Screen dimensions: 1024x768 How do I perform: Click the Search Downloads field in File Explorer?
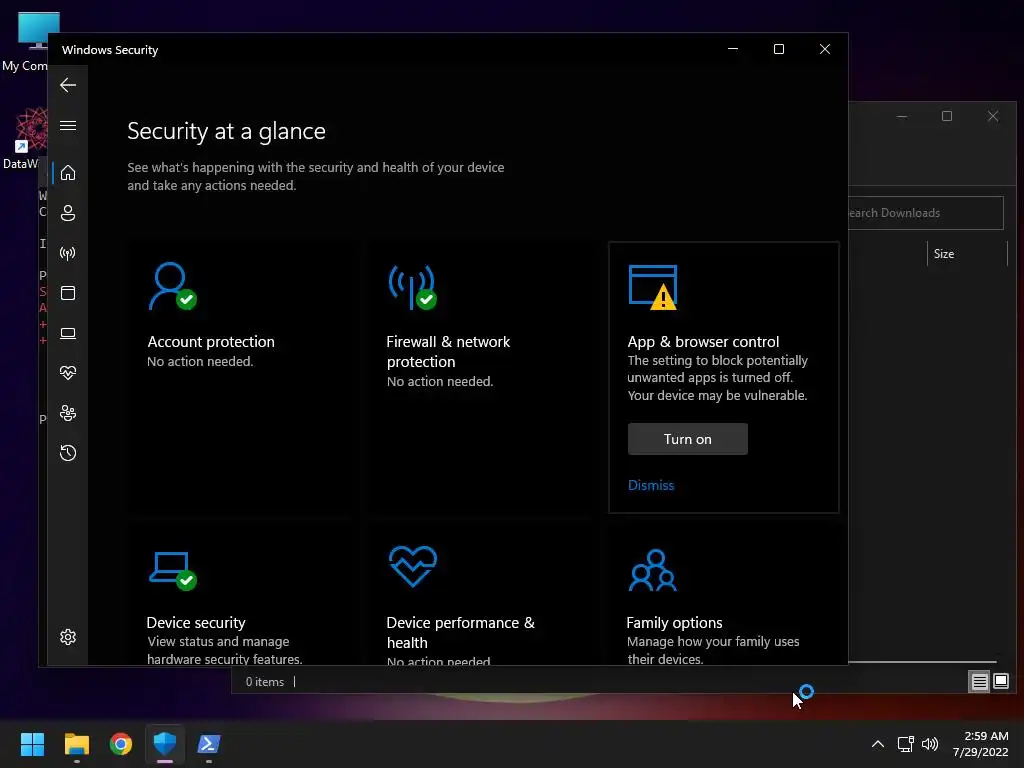925,213
